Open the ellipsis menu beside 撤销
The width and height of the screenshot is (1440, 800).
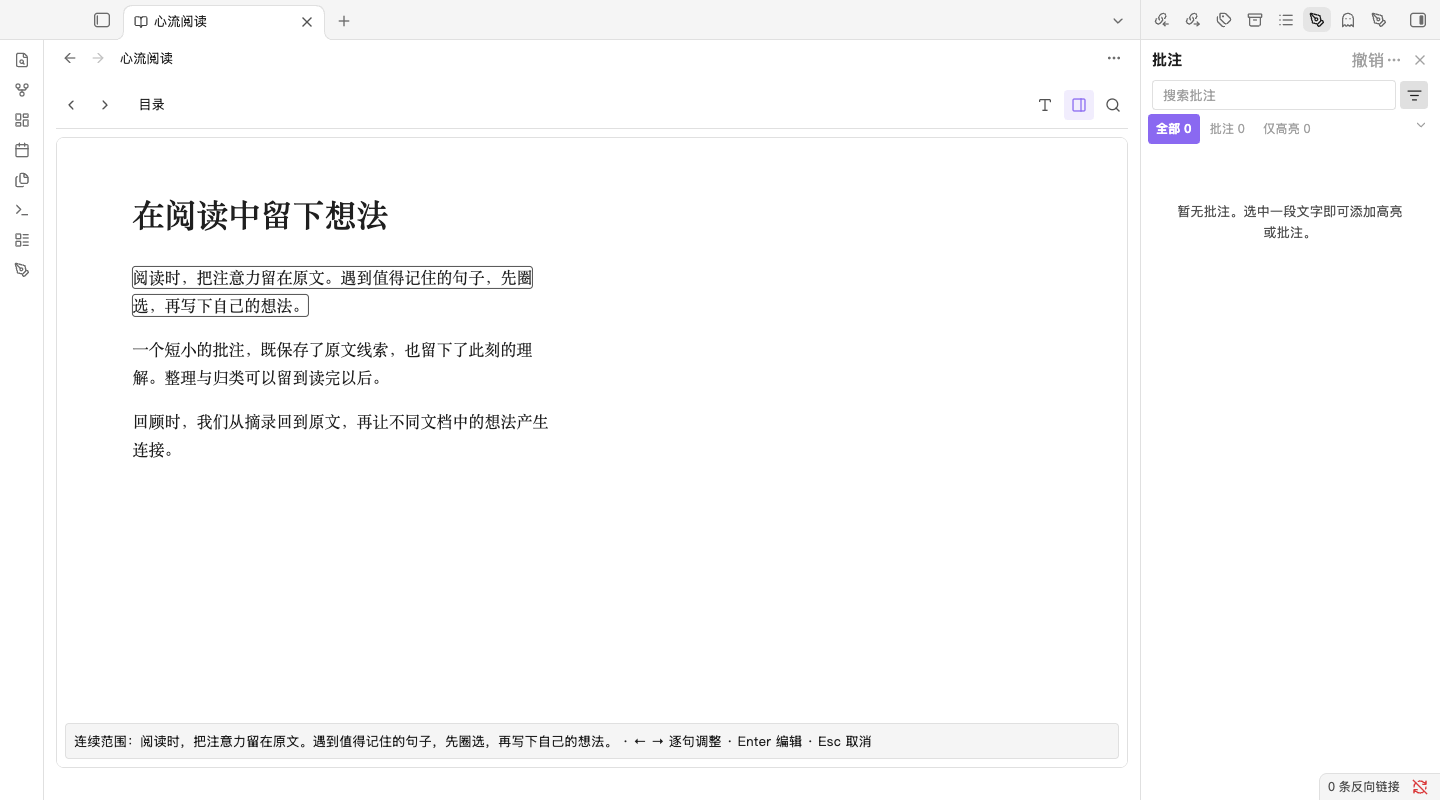1394,60
